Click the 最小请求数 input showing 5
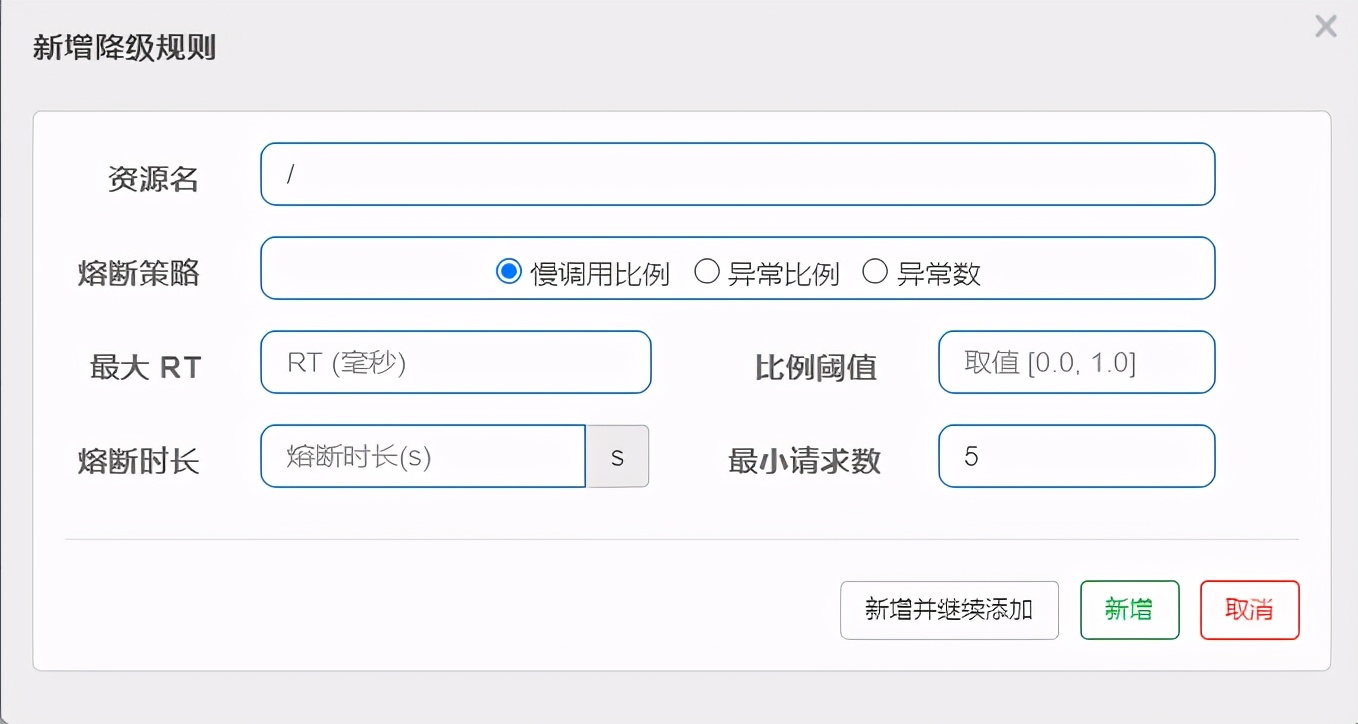Viewport: 1358px width, 724px height. click(1076, 456)
